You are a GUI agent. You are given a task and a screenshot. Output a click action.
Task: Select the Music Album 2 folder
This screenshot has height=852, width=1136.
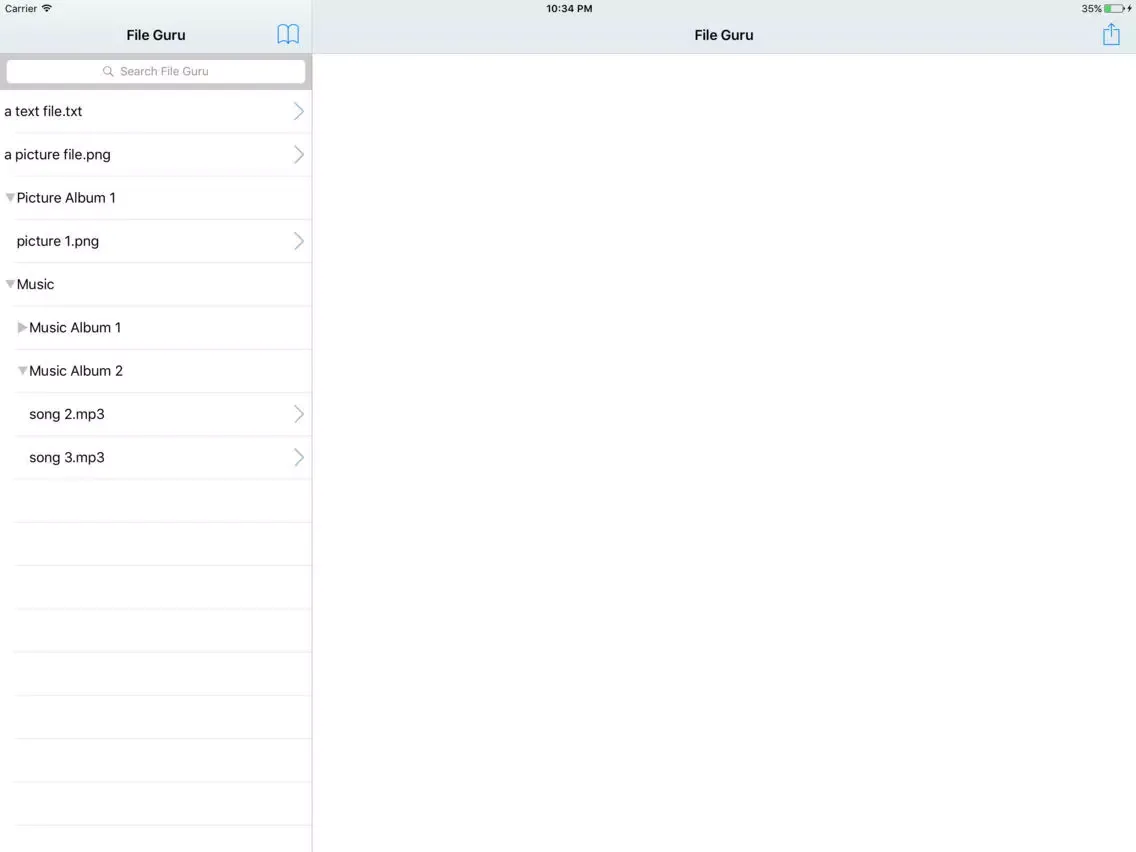click(x=156, y=371)
